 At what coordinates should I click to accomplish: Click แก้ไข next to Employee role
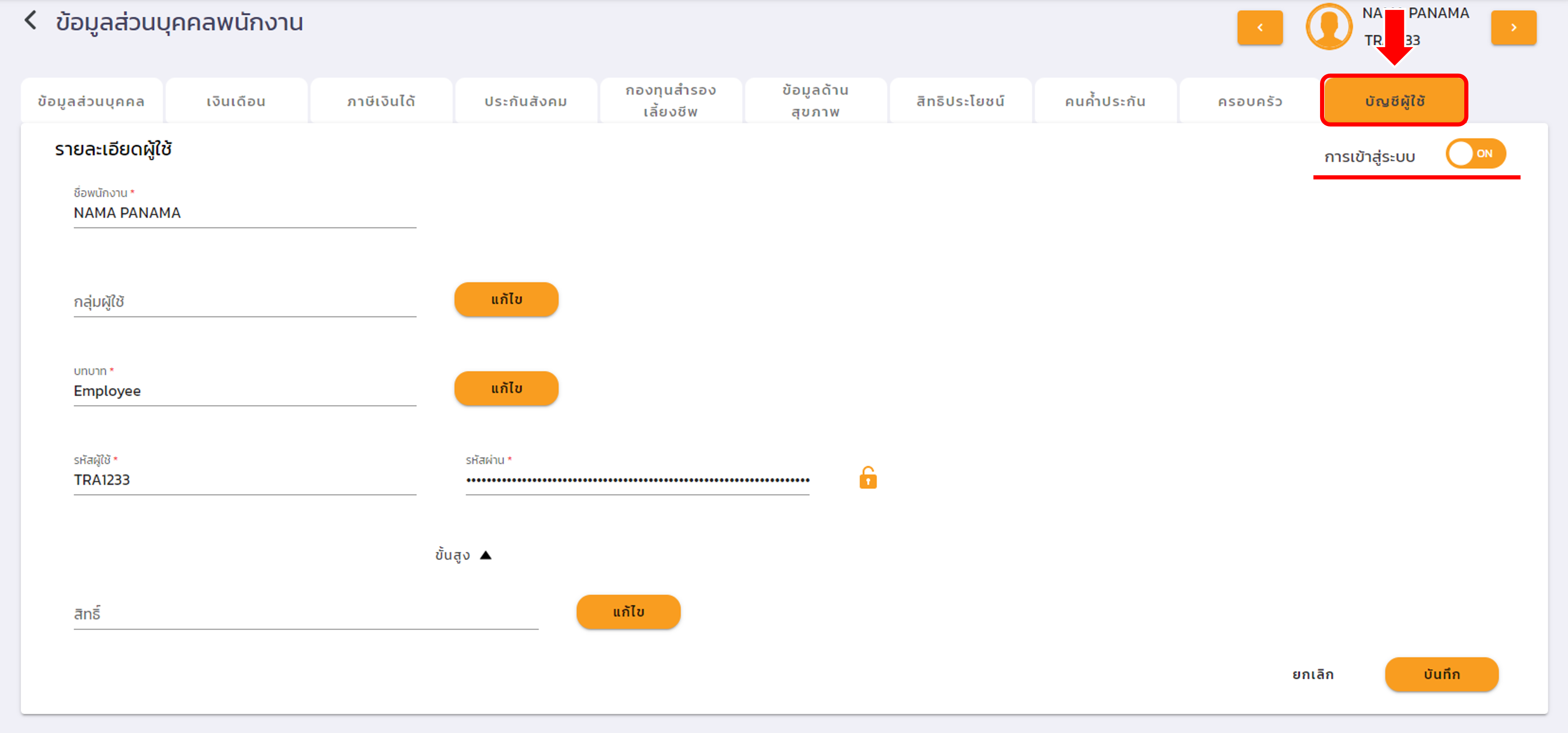coord(506,389)
